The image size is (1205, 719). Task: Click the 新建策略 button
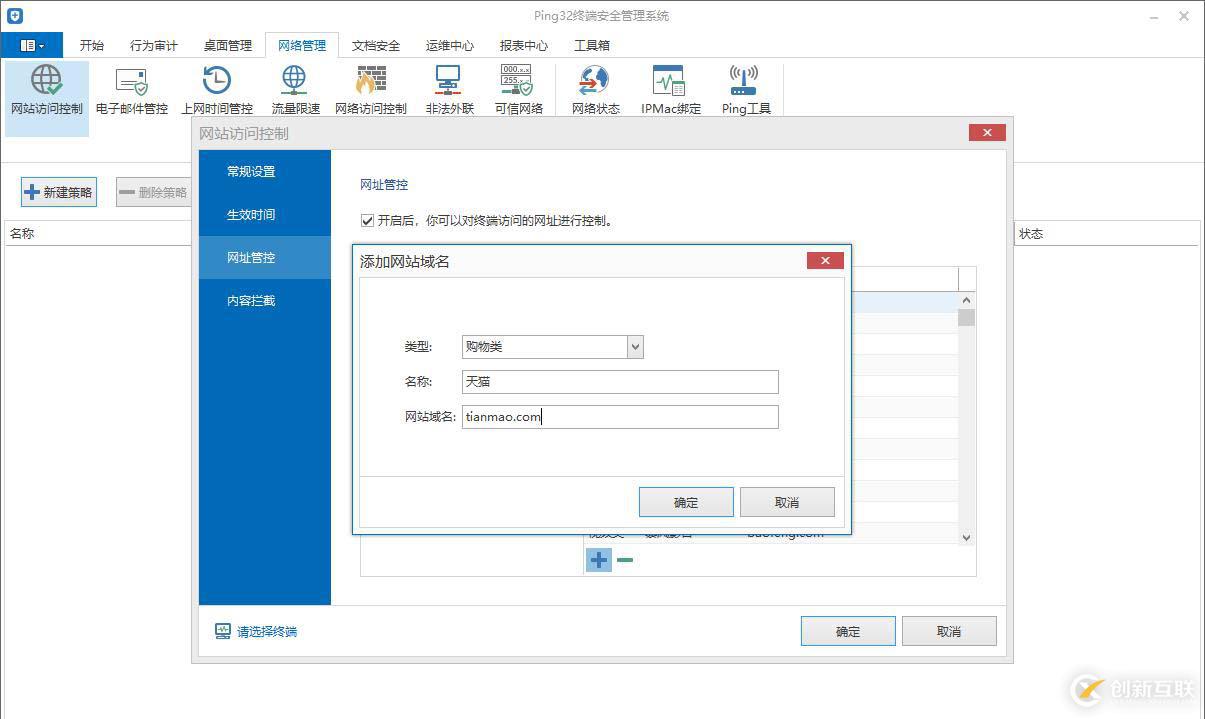click(x=59, y=192)
